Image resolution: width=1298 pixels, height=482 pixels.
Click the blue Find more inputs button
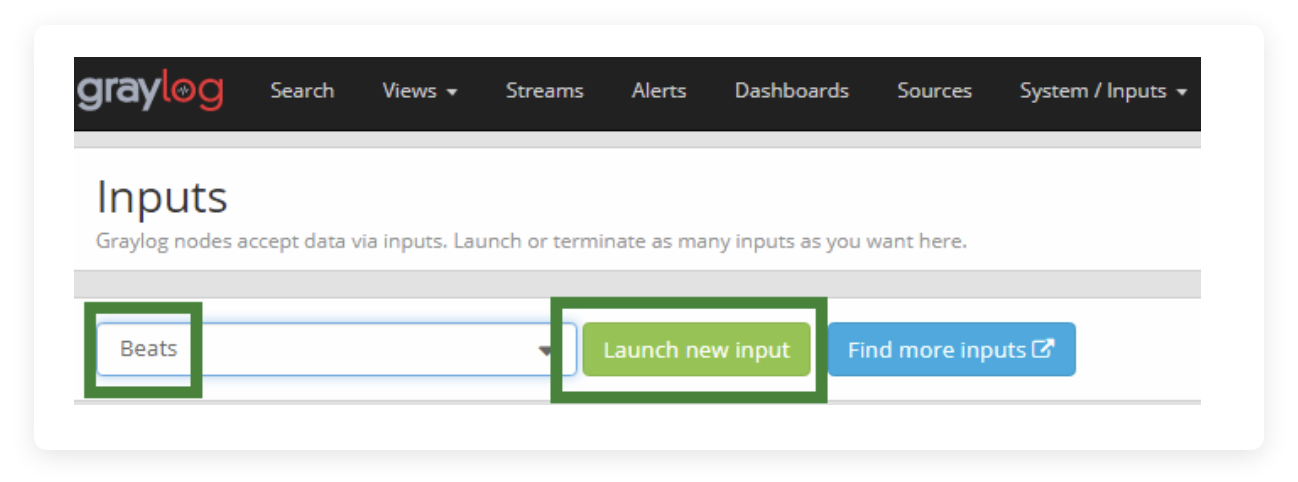click(950, 350)
